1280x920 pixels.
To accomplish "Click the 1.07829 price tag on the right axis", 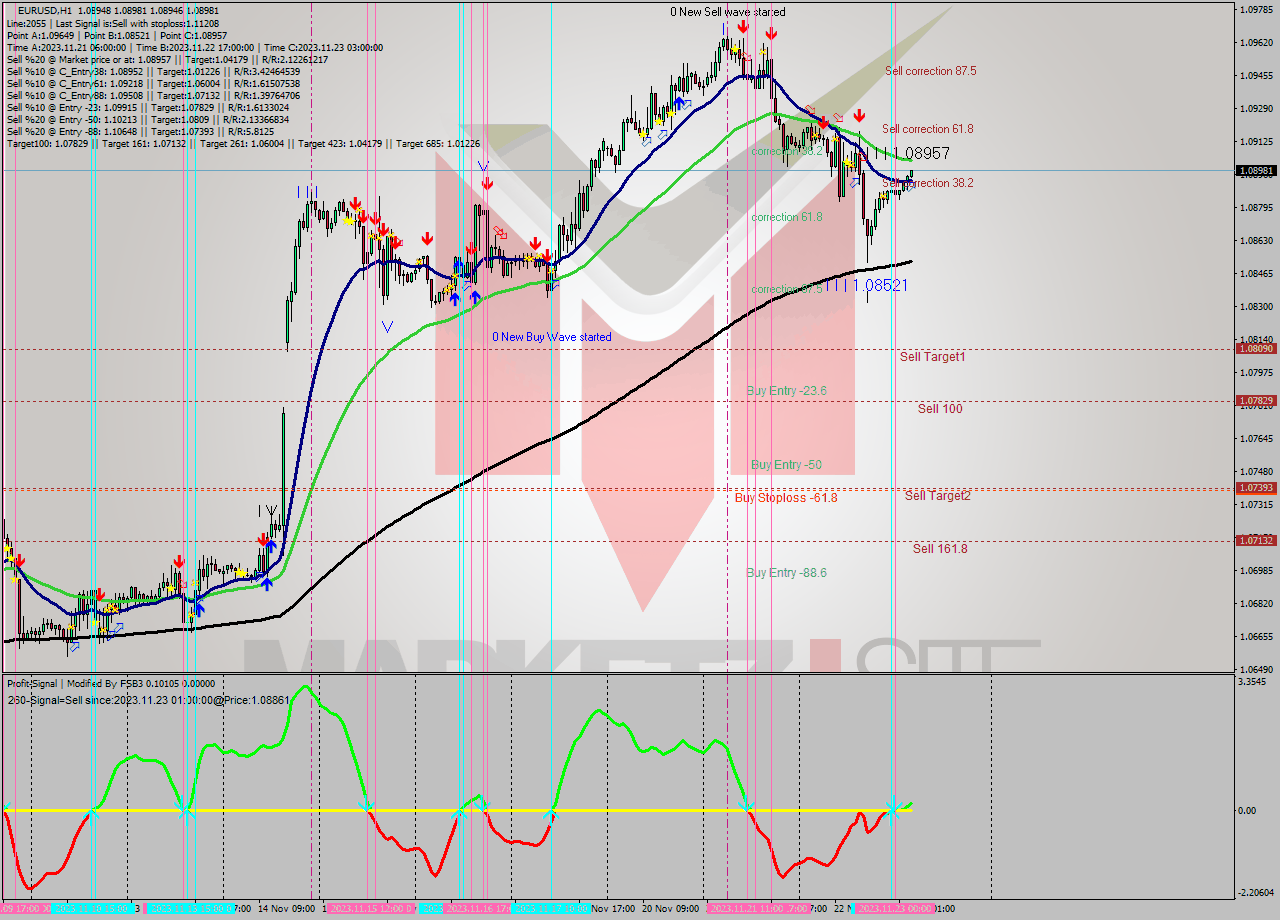I will click(1256, 400).
